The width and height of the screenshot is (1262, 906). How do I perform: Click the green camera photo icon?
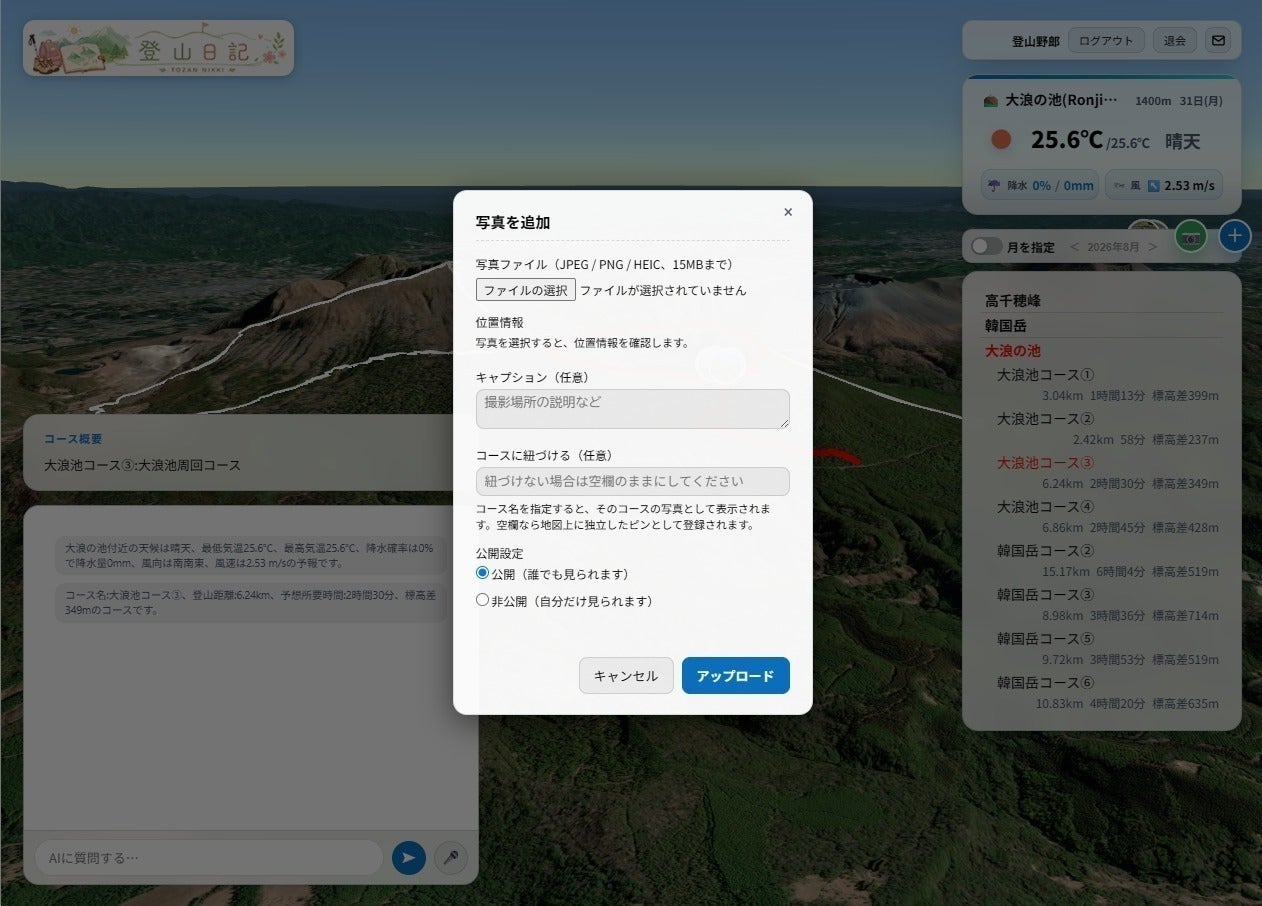1190,237
